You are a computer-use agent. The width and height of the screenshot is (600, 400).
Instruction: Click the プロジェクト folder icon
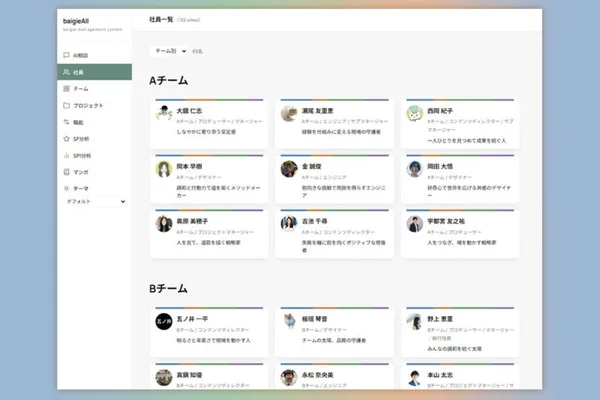tap(66, 105)
